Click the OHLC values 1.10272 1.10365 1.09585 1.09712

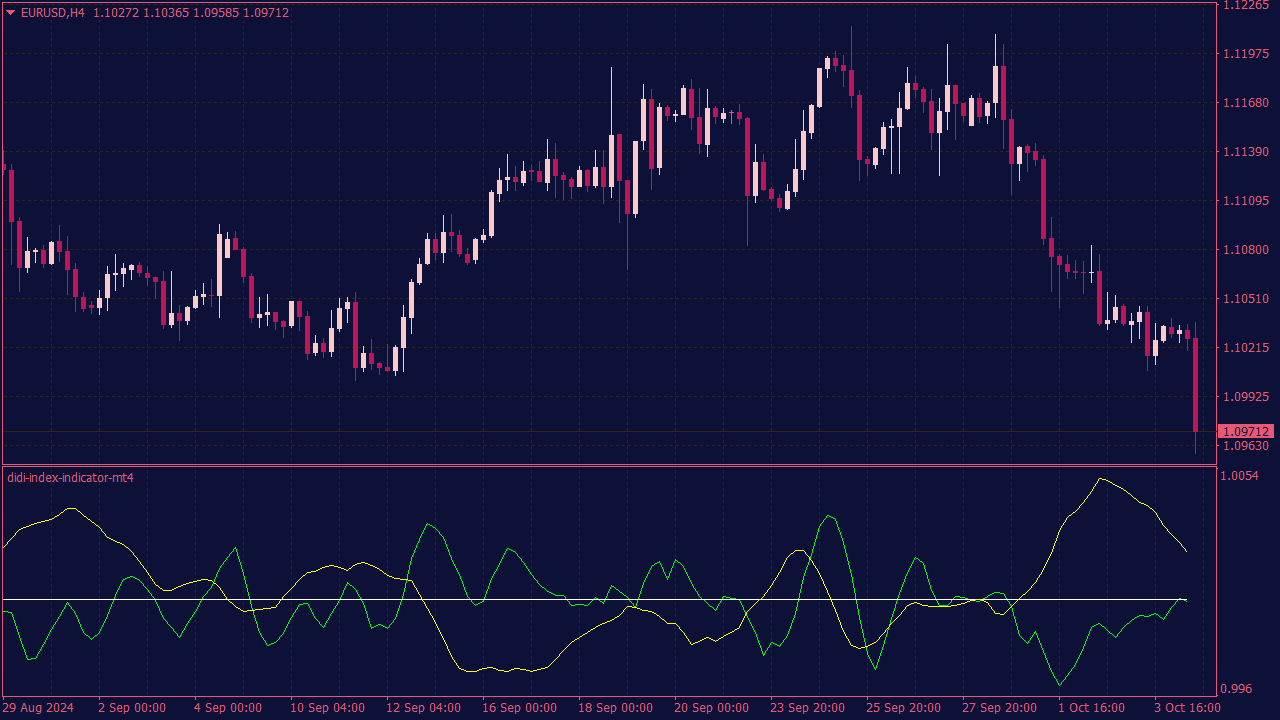pos(191,13)
